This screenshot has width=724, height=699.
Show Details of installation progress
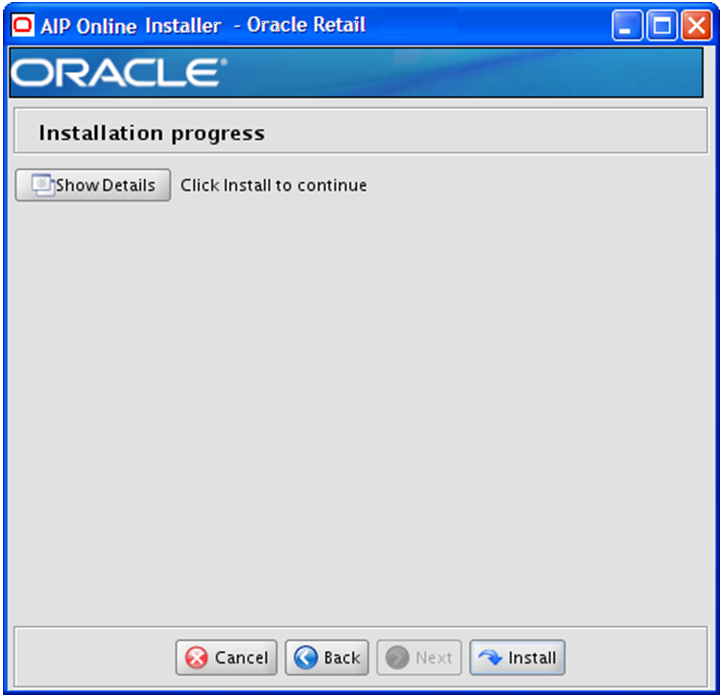pyautogui.click(x=93, y=185)
